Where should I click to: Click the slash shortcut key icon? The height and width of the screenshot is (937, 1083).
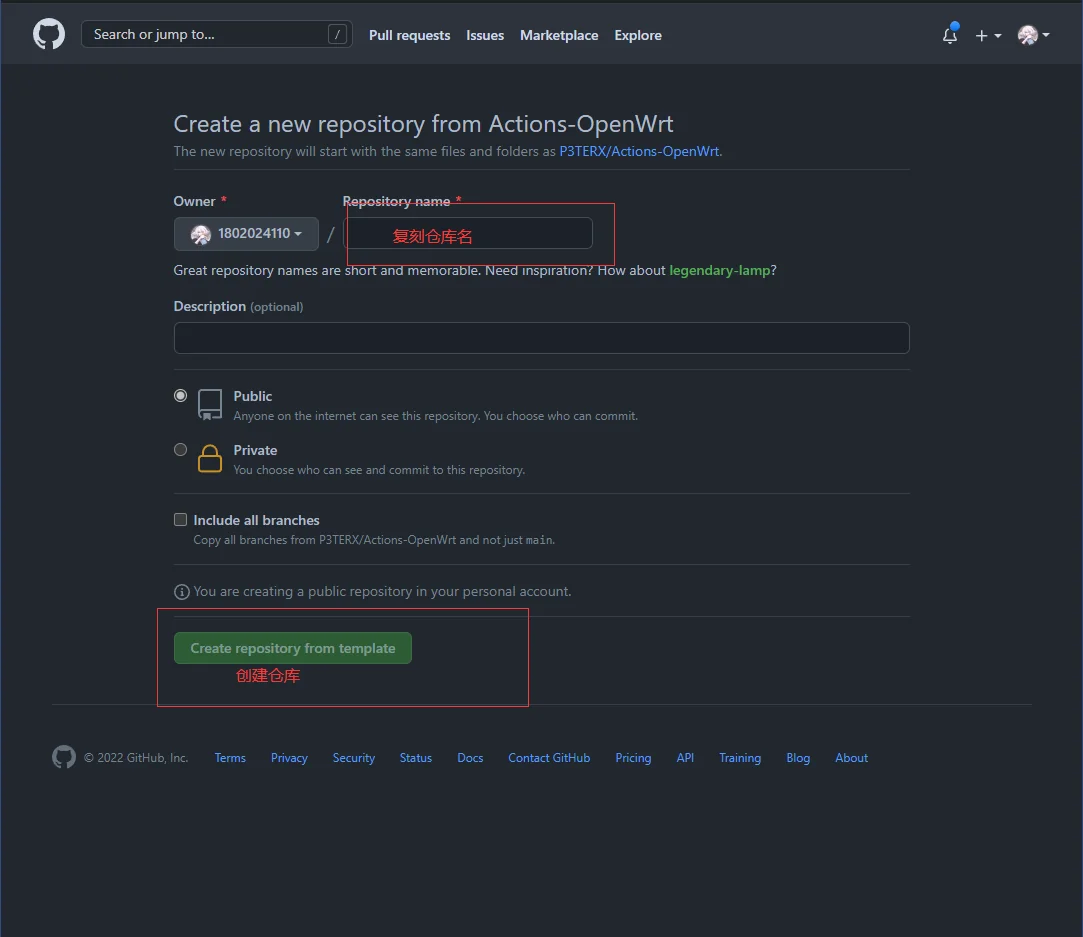pos(337,34)
